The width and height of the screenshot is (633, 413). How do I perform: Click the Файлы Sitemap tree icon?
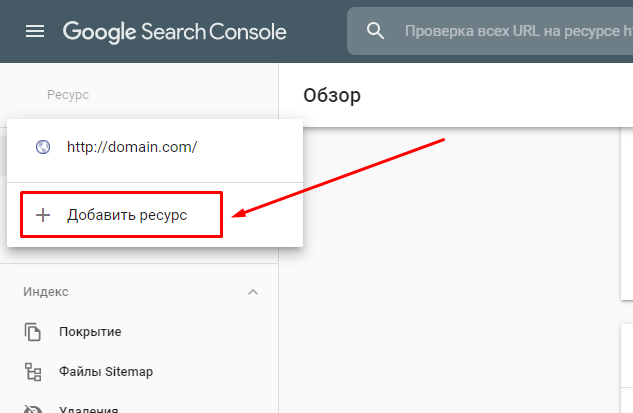click(x=34, y=372)
